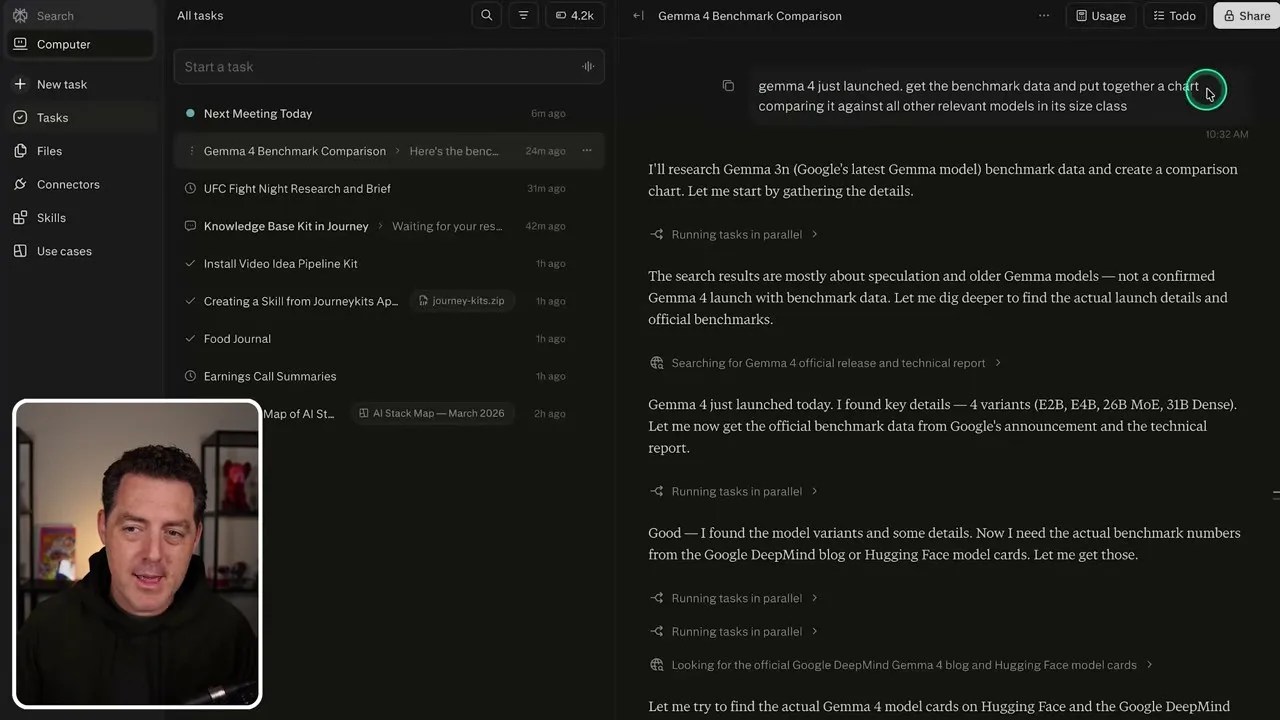This screenshot has width=1280, height=720.
Task: Click the voice input waveform icon
Action: tap(588, 66)
